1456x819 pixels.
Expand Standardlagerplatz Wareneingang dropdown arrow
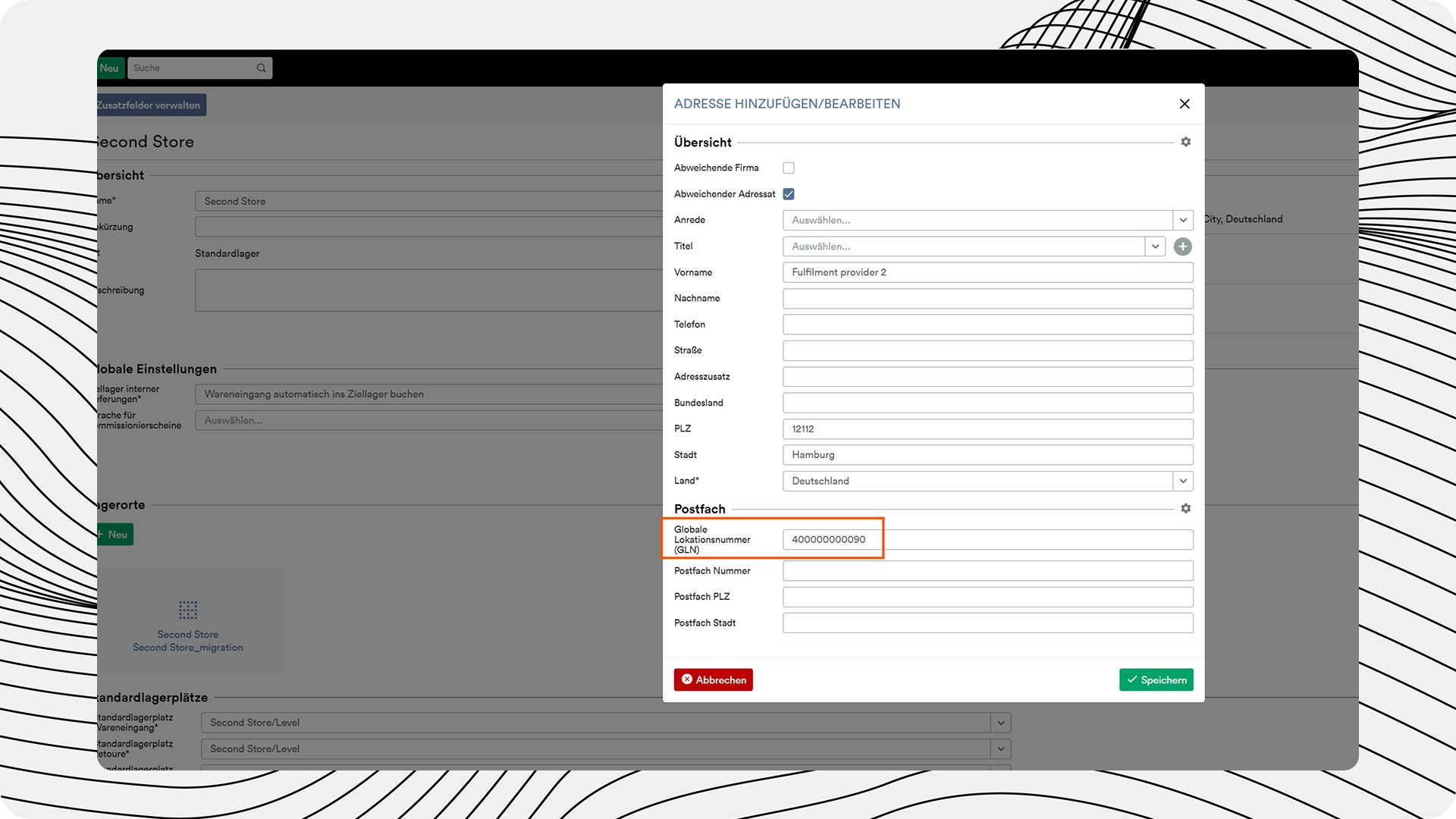pyautogui.click(x=1000, y=723)
